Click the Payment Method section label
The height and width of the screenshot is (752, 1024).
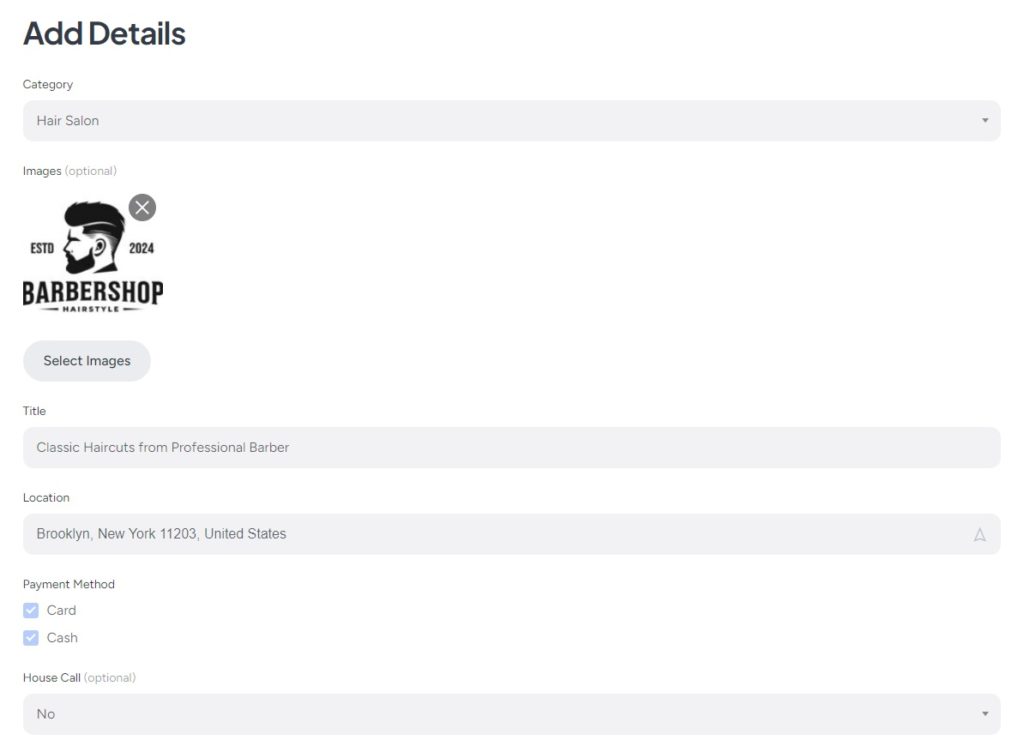69,584
